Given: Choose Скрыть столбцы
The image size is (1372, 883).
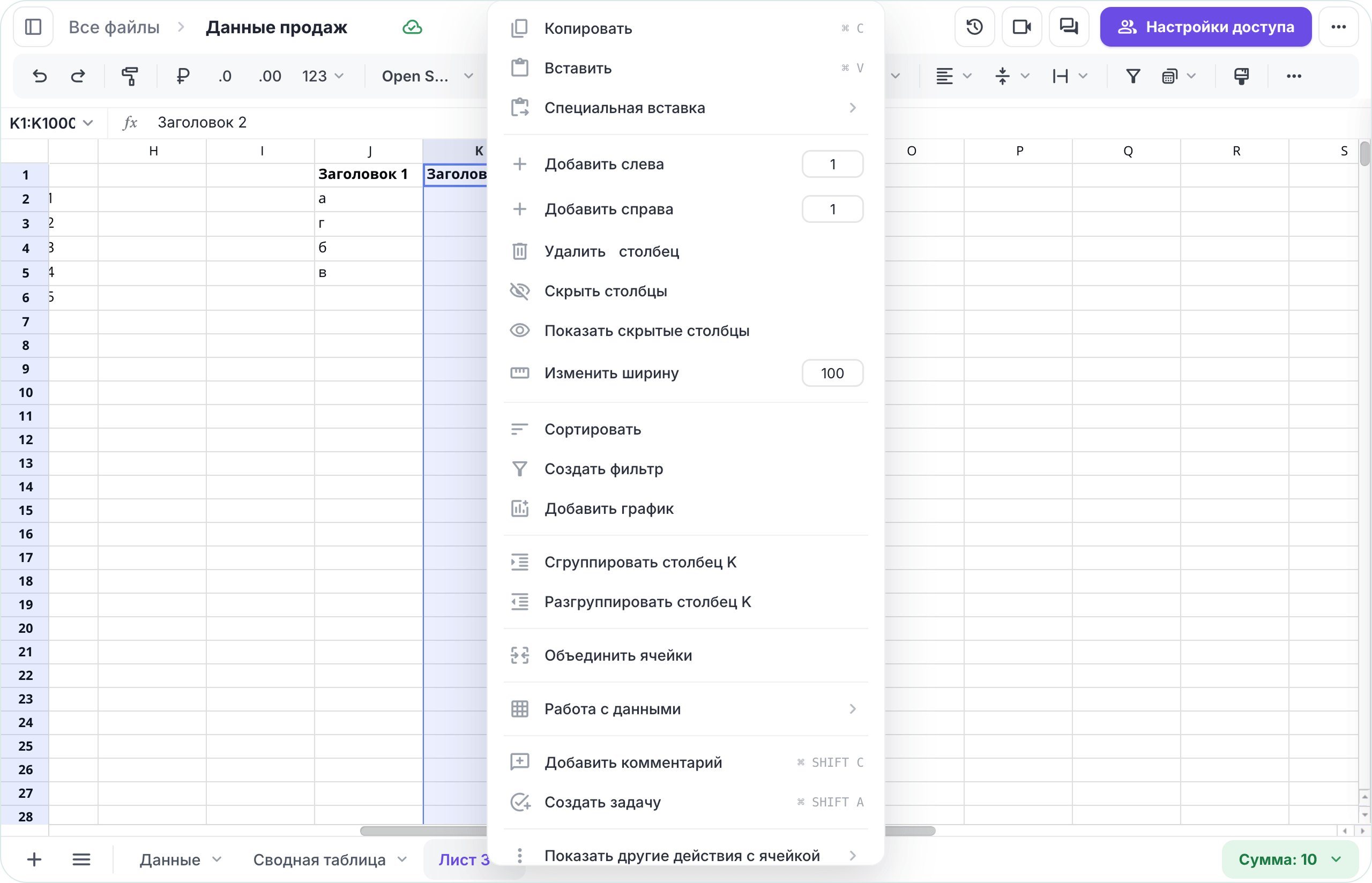Looking at the screenshot, I should pos(685,291).
